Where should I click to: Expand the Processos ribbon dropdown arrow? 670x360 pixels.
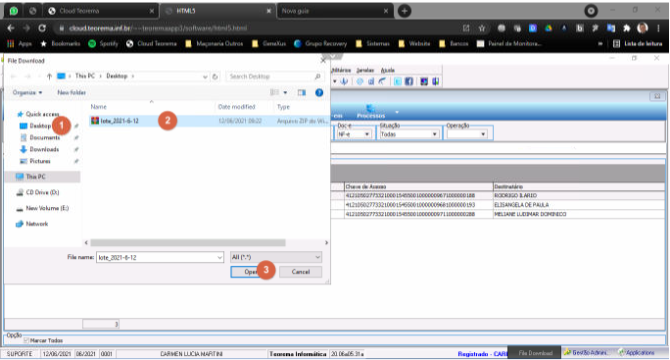(397, 112)
